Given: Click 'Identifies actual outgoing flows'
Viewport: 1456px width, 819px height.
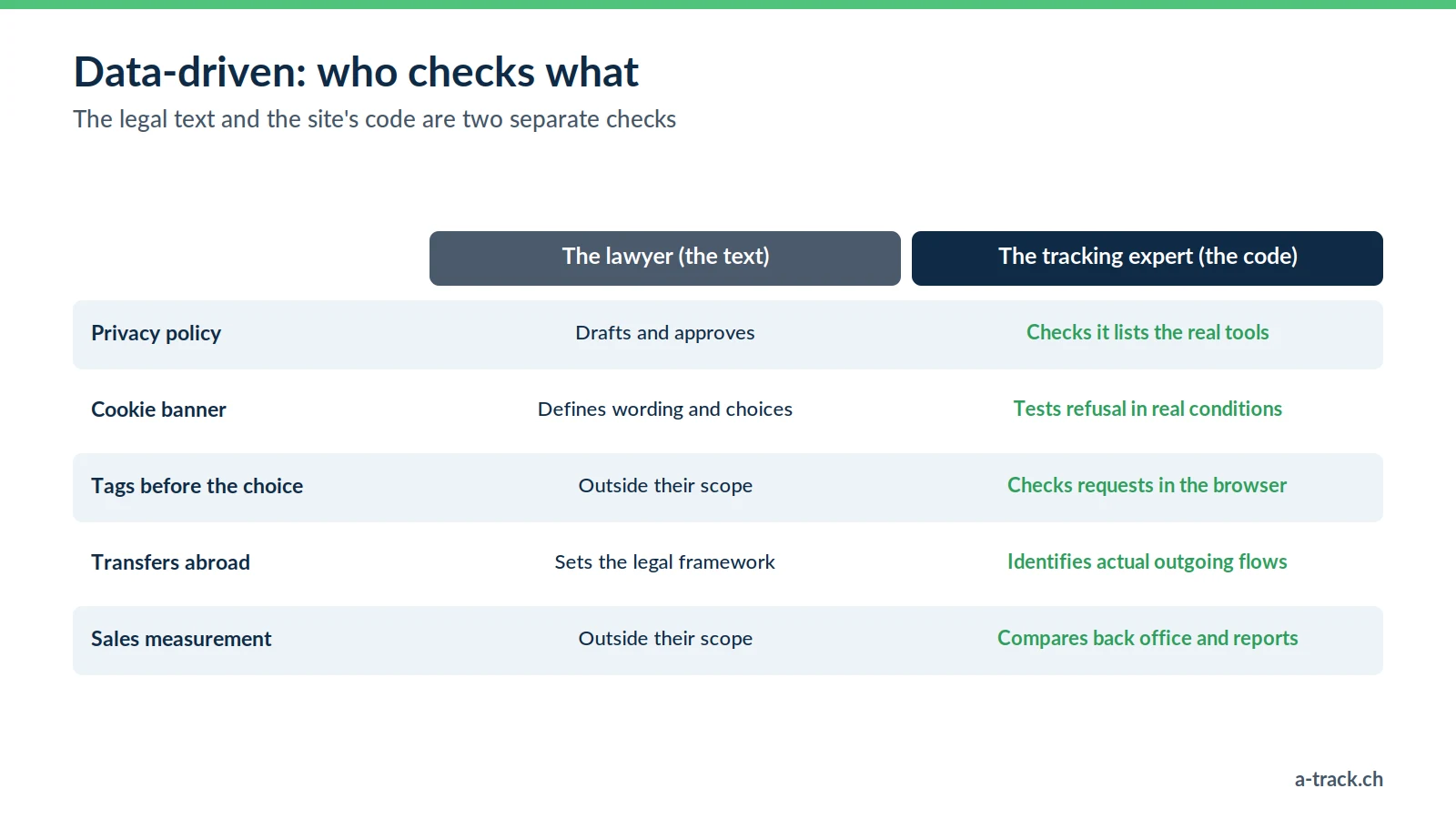Looking at the screenshot, I should point(1148,561).
